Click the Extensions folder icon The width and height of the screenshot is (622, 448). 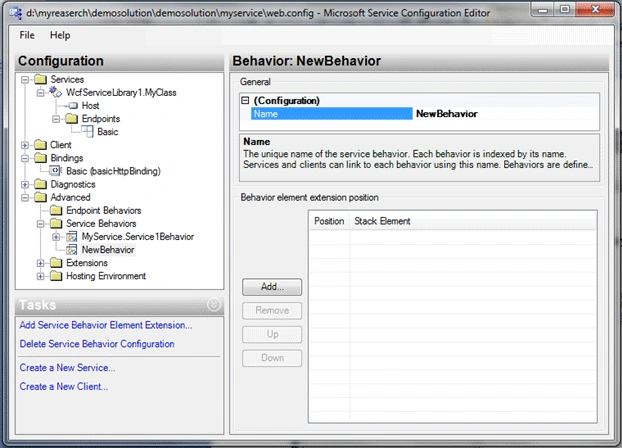(x=56, y=263)
